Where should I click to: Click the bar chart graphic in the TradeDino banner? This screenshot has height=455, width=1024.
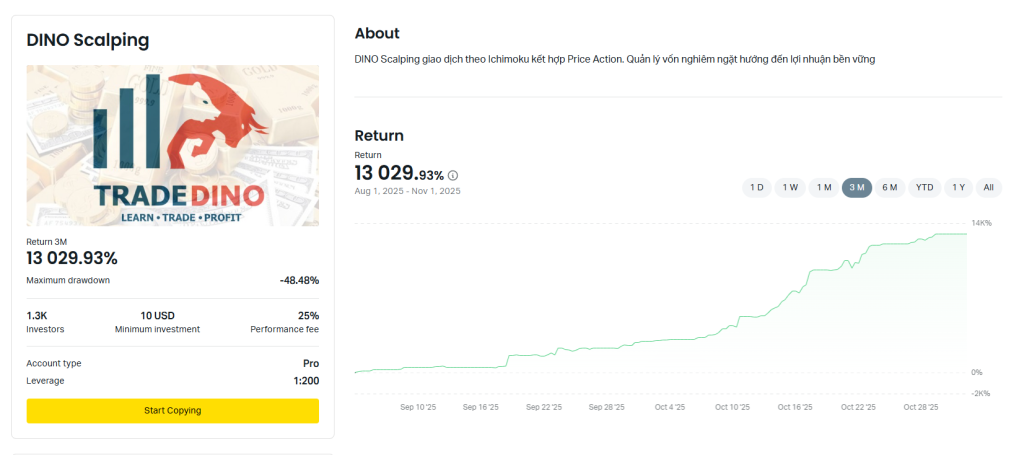pos(125,128)
